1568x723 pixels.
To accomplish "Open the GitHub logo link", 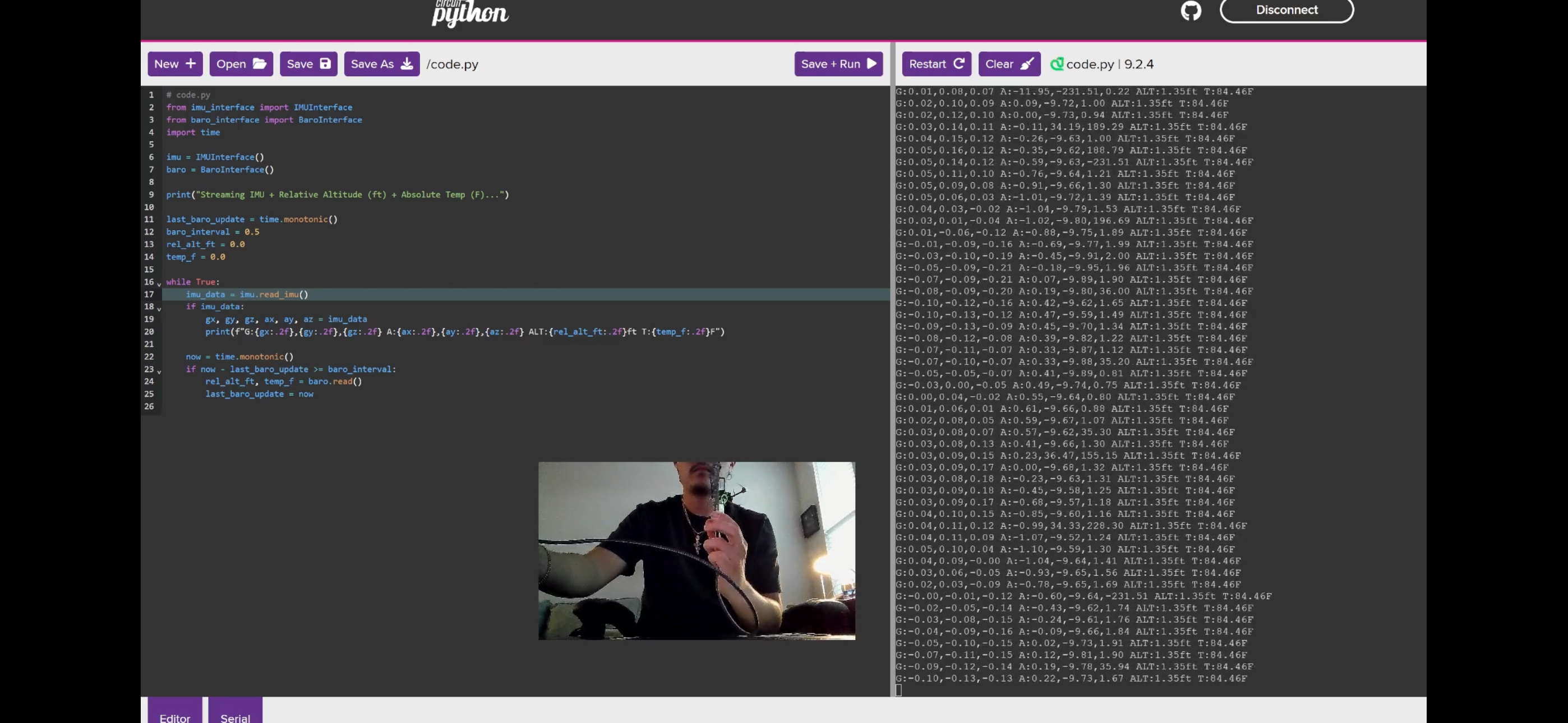I will pyautogui.click(x=1191, y=10).
